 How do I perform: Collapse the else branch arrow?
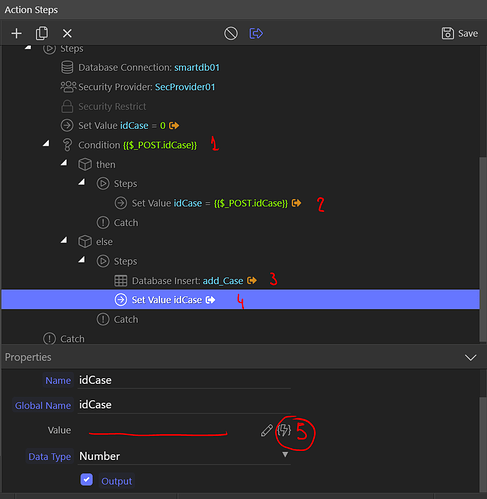click(x=64, y=240)
